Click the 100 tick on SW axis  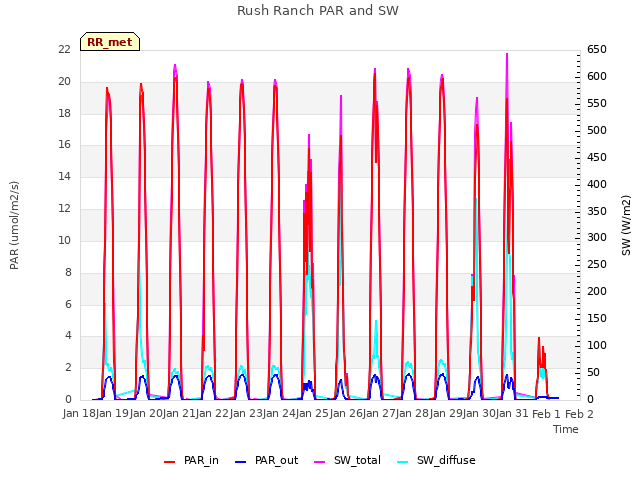click(597, 346)
